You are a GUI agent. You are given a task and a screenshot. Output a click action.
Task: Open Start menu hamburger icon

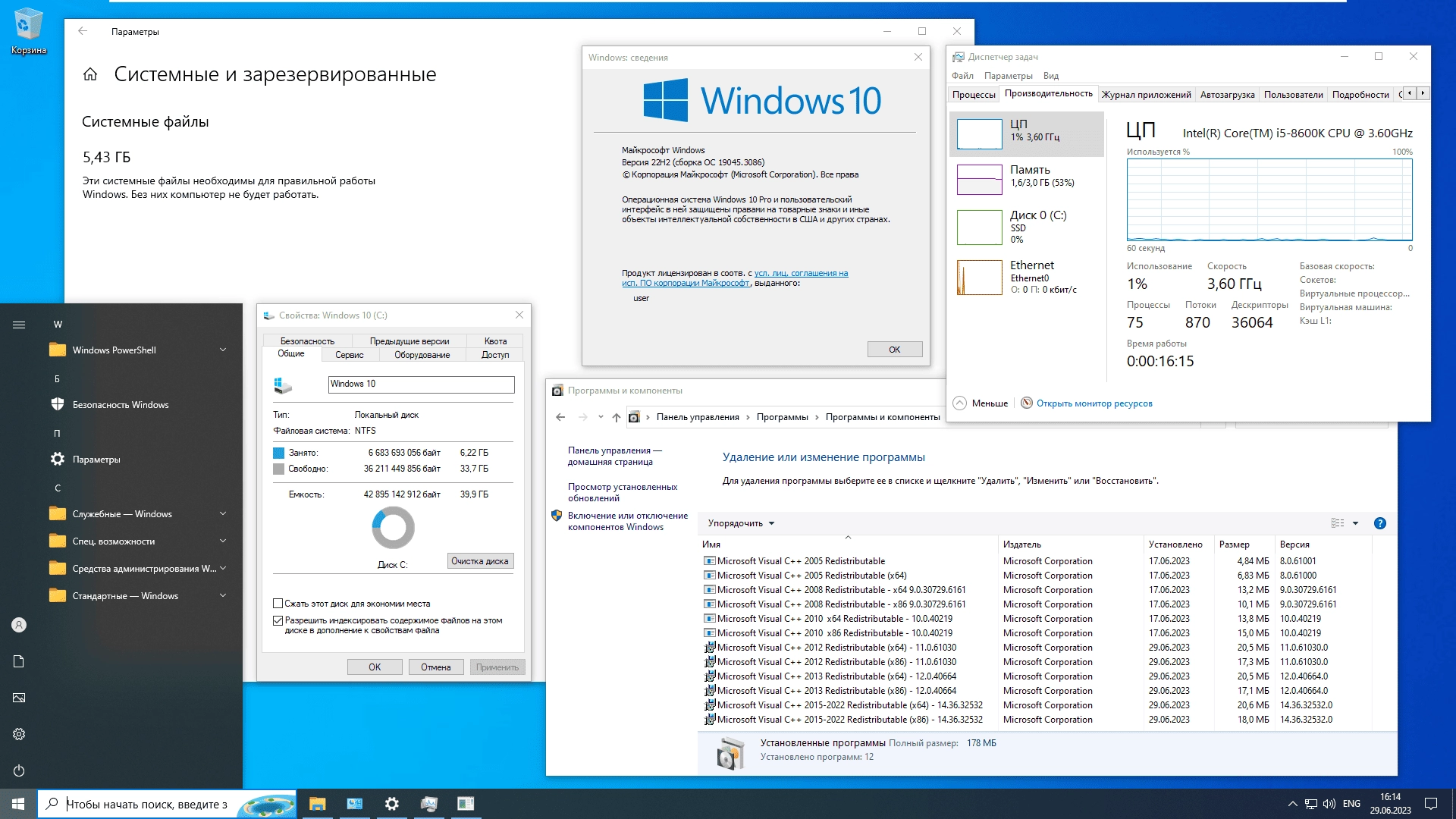(x=19, y=325)
